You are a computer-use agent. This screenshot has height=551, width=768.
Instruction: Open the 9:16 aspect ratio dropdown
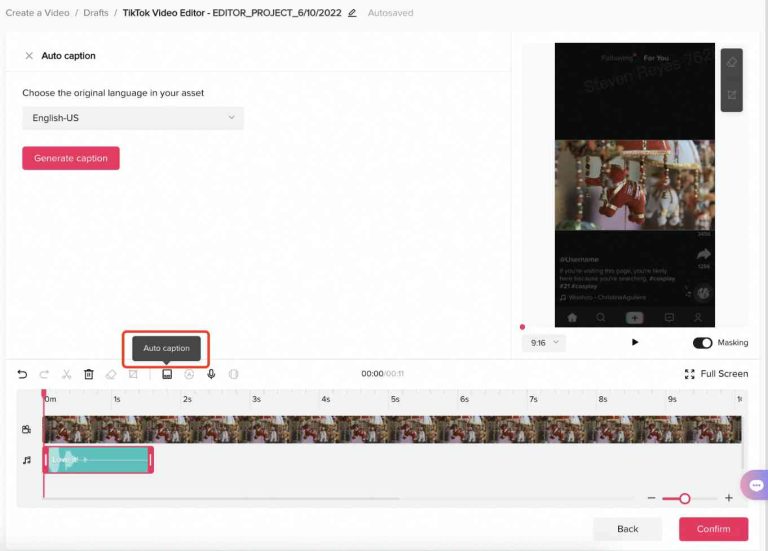pyautogui.click(x=544, y=343)
